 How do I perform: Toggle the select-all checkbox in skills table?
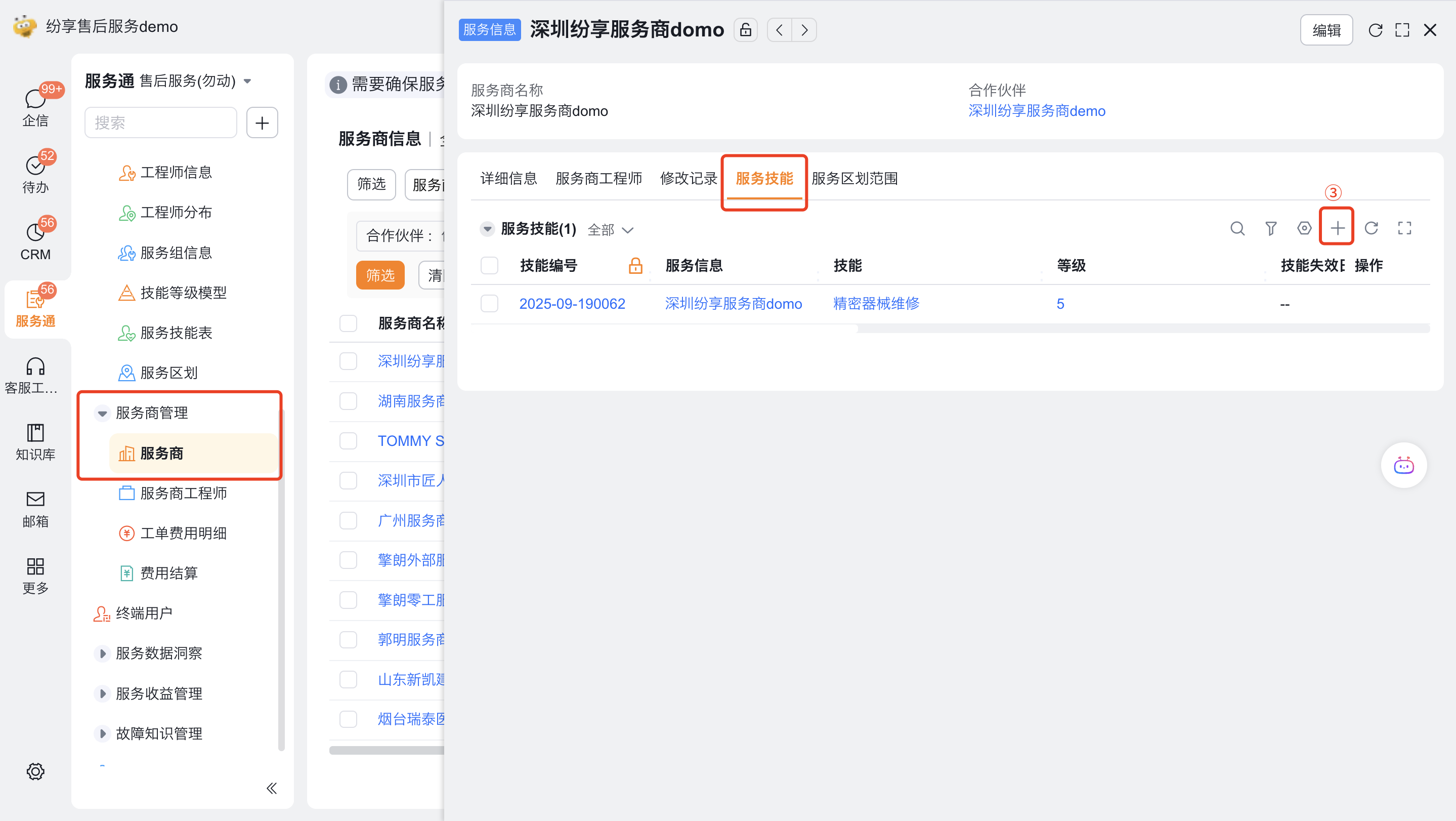[x=489, y=265]
